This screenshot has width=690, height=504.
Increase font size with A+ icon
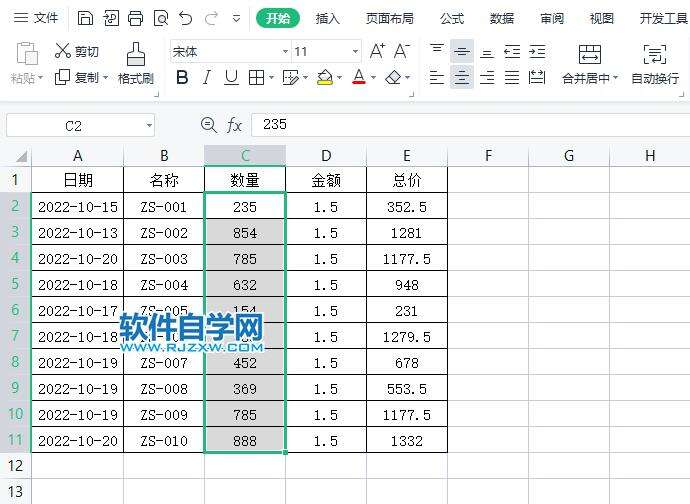click(377, 52)
